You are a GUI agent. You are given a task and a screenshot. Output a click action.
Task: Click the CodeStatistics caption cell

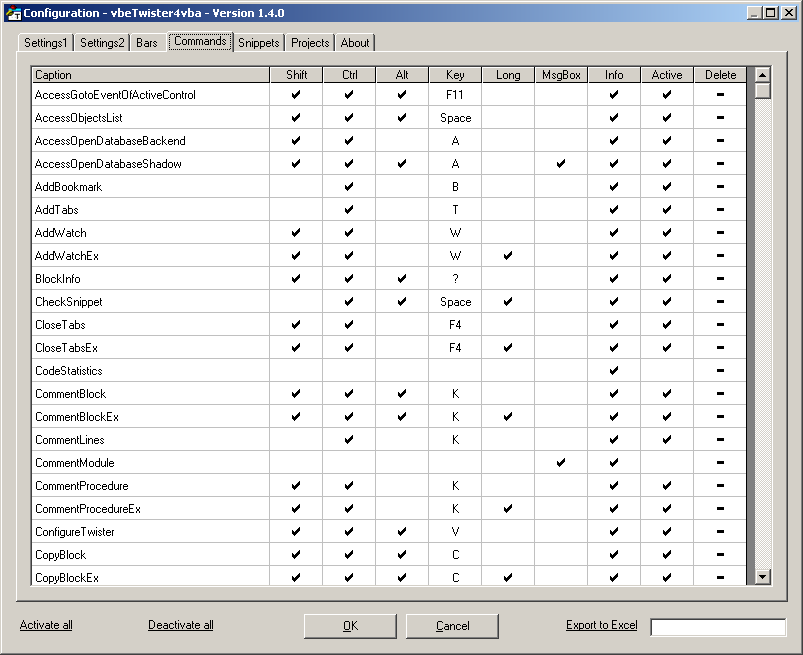(151, 370)
